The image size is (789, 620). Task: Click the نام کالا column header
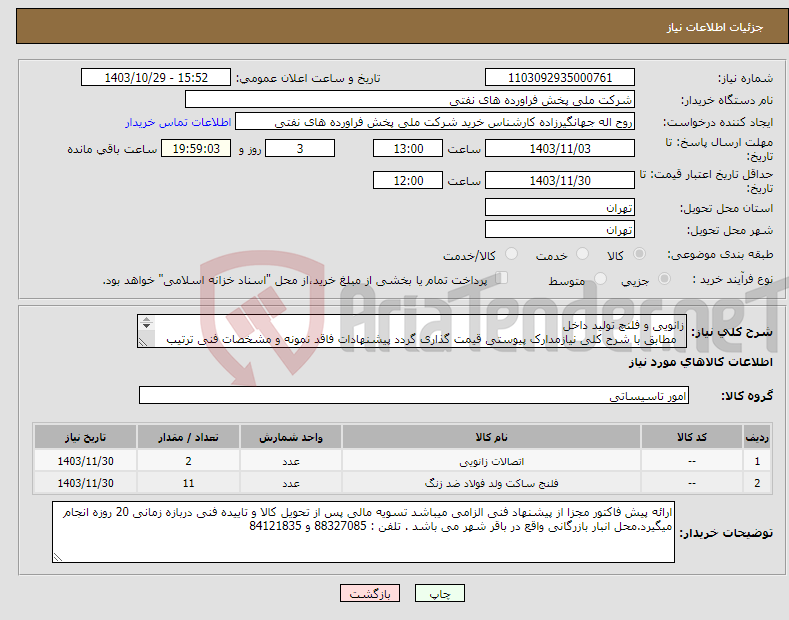point(491,437)
